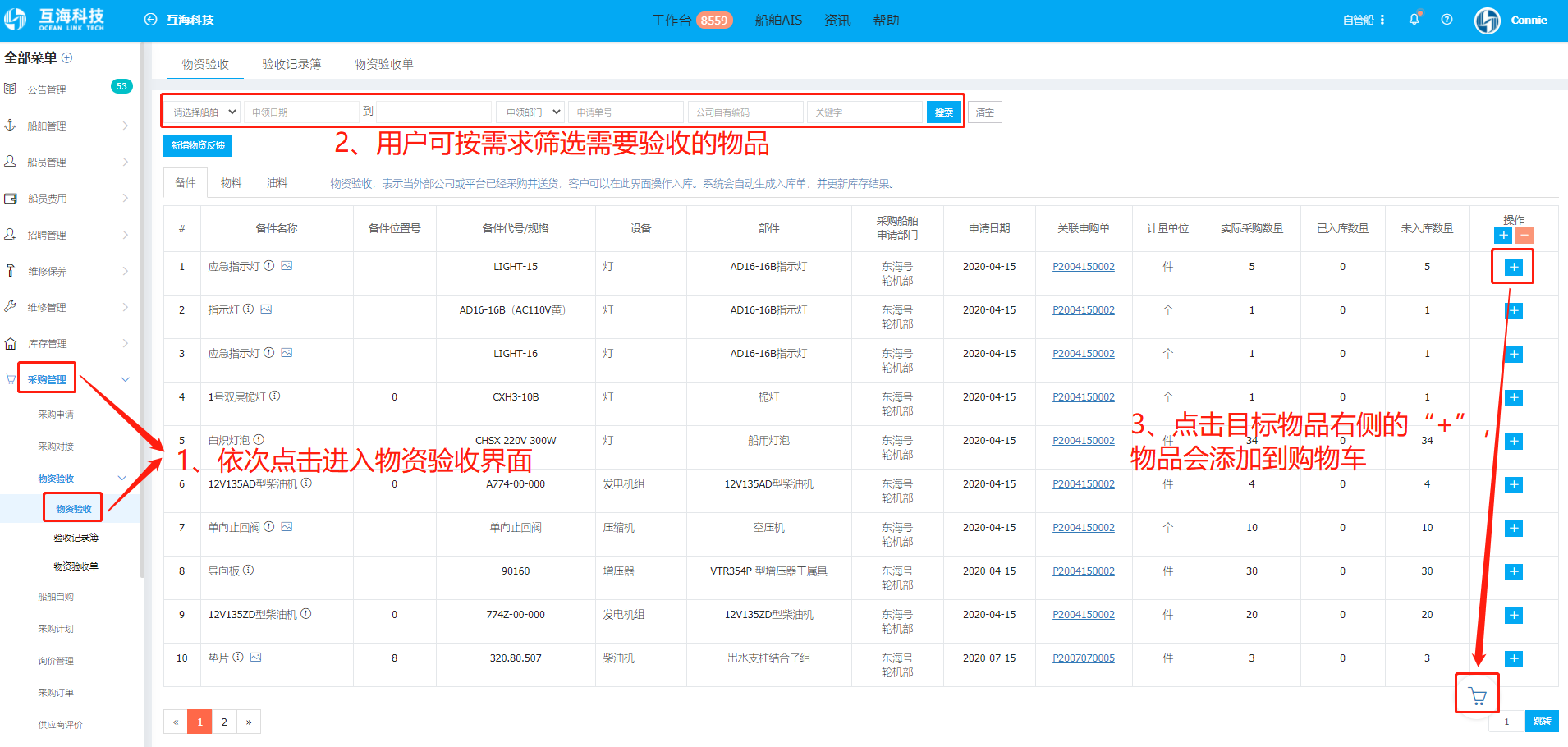Click 搜索 search button
Viewport: 1568px width, 747px height.
[944, 112]
